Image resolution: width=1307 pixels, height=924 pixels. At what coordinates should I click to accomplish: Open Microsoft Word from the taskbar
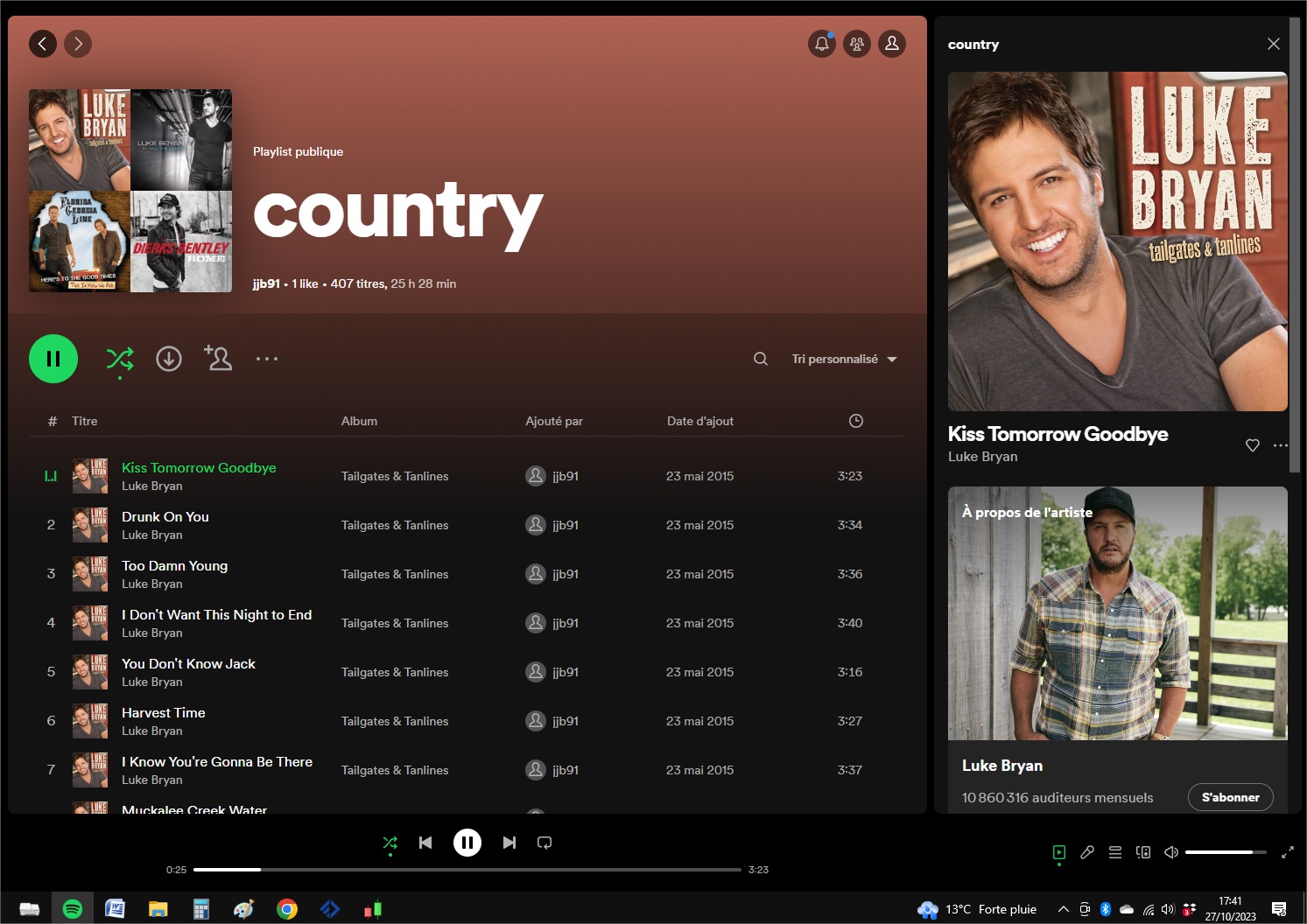tap(115, 909)
